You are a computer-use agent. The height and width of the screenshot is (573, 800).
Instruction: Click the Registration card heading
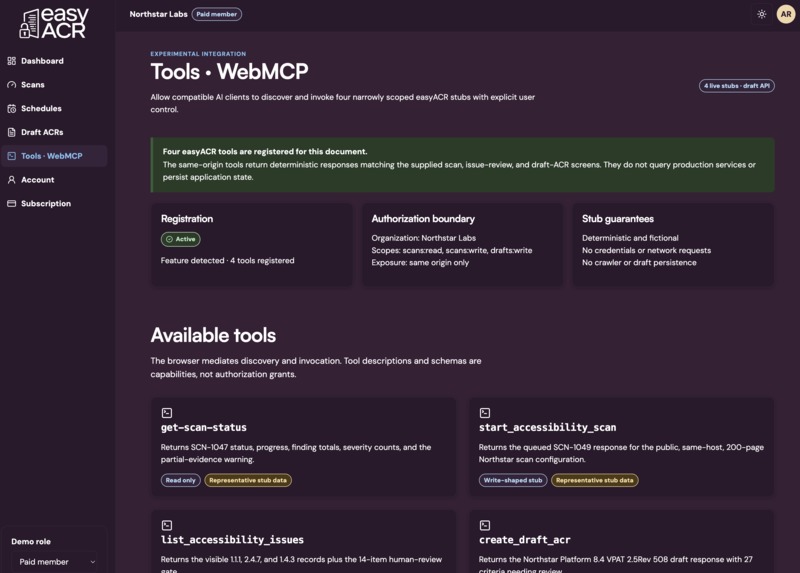click(187, 219)
